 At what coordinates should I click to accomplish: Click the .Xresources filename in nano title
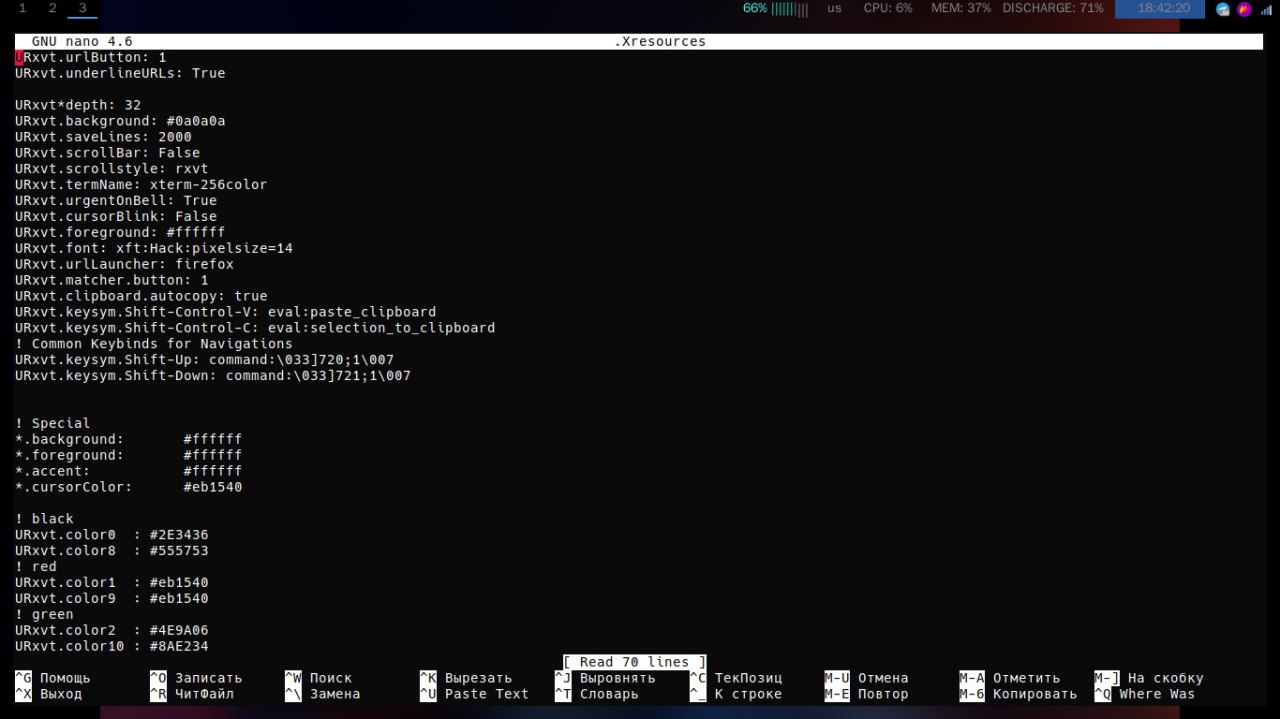660,41
